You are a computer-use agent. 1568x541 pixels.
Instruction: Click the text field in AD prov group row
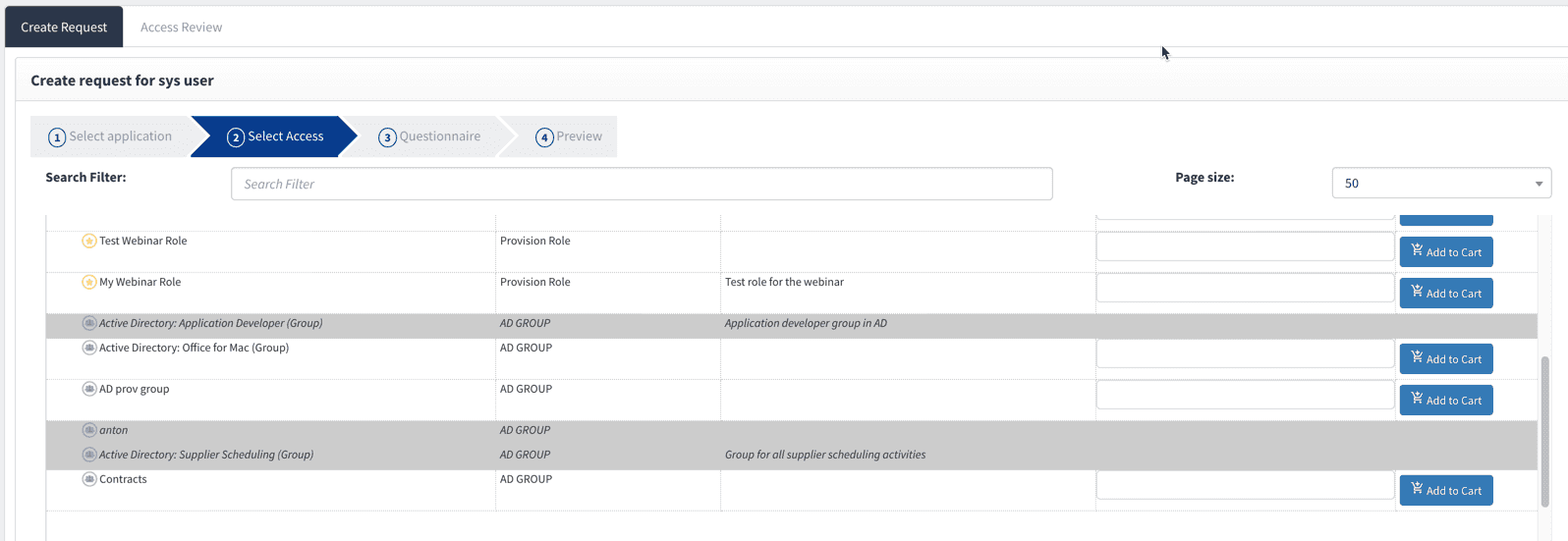click(x=1244, y=396)
